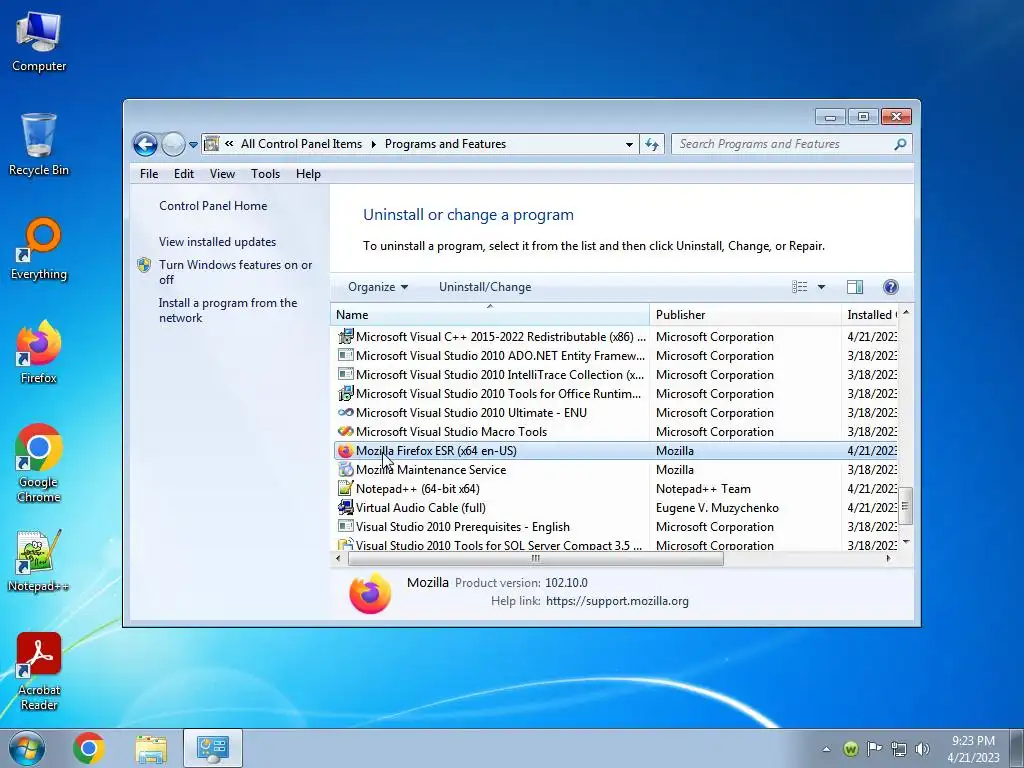Select Microsoft Visual Studio Macro Tools row

click(451, 432)
